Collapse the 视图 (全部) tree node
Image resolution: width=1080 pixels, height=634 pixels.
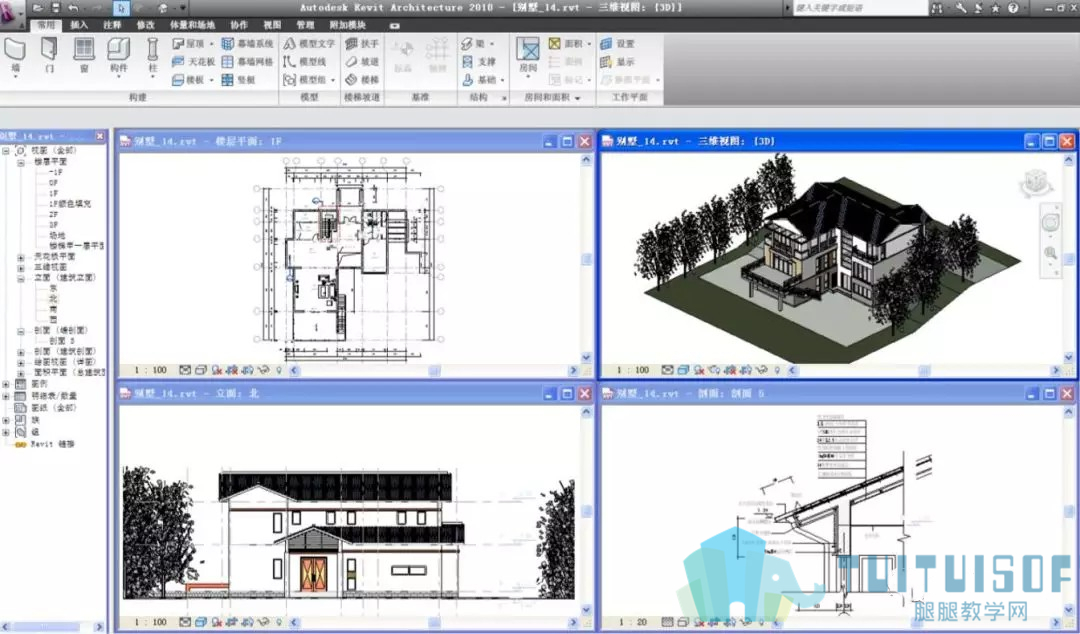[6, 150]
